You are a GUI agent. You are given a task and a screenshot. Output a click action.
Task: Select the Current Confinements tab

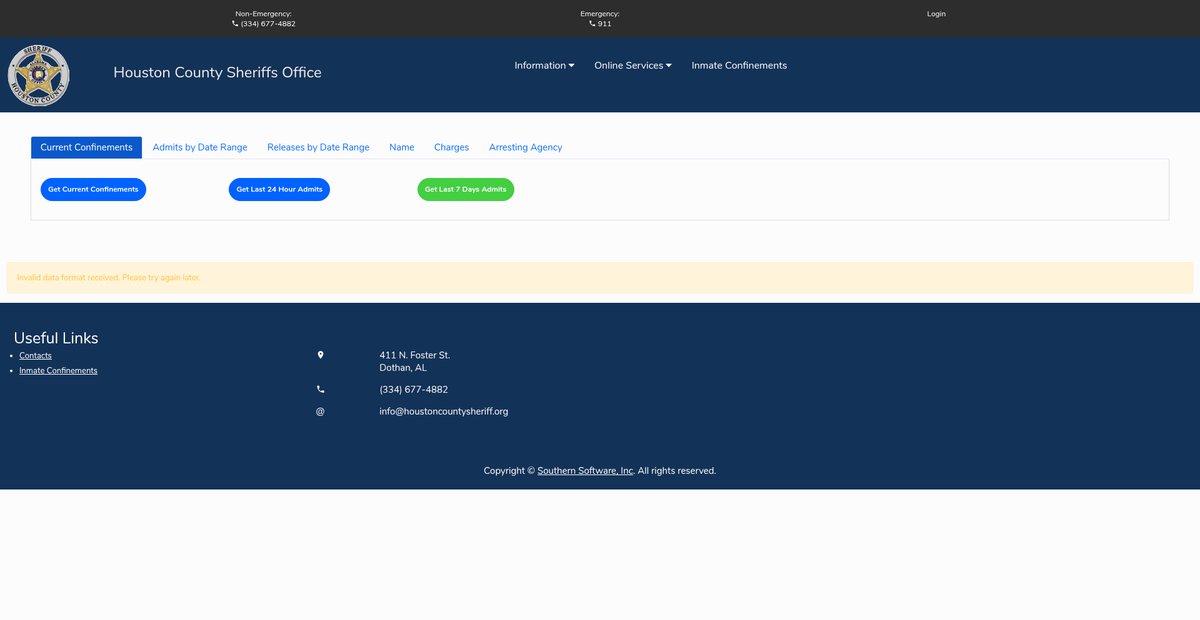86,147
